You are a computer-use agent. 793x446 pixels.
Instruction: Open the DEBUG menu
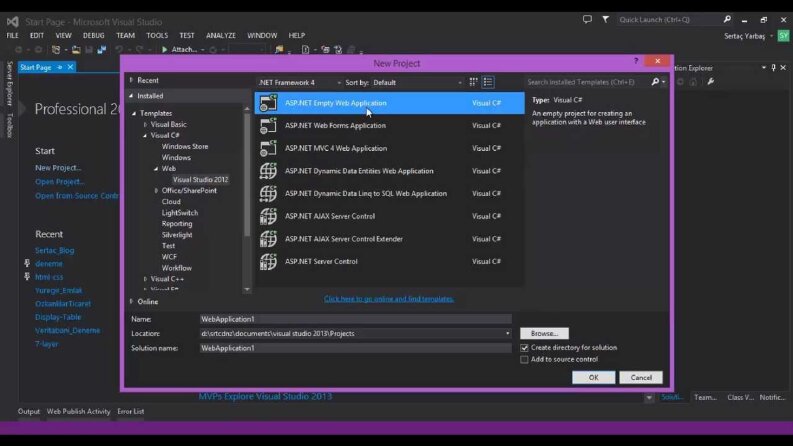94,35
